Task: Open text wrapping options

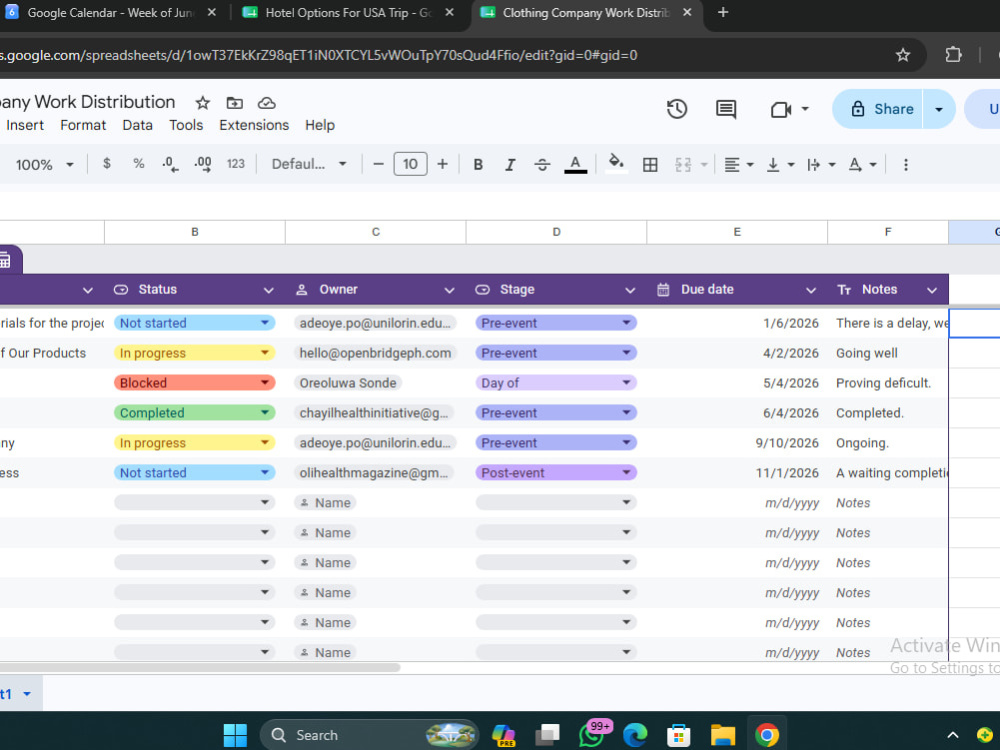Action: pos(821,165)
